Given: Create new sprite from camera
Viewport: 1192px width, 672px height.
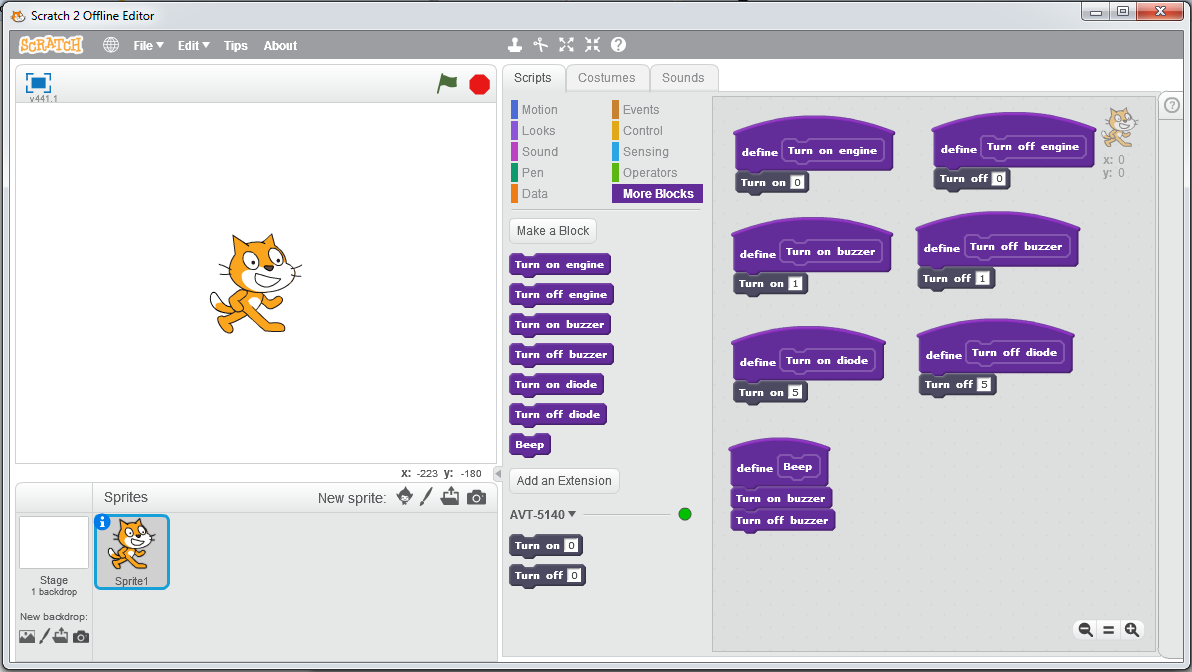Looking at the screenshot, I should (x=477, y=497).
